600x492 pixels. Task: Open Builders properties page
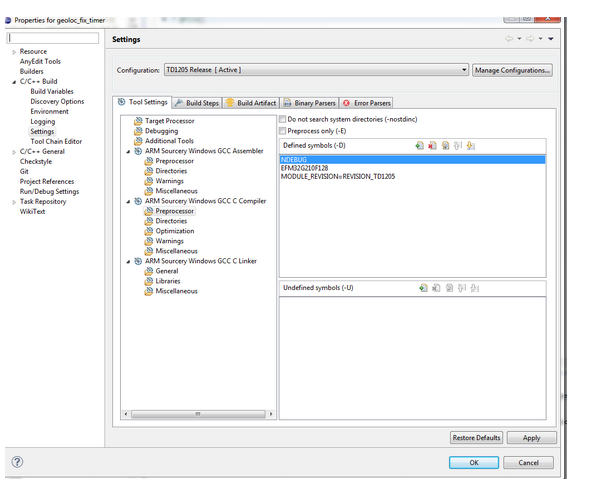click(x=32, y=72)
